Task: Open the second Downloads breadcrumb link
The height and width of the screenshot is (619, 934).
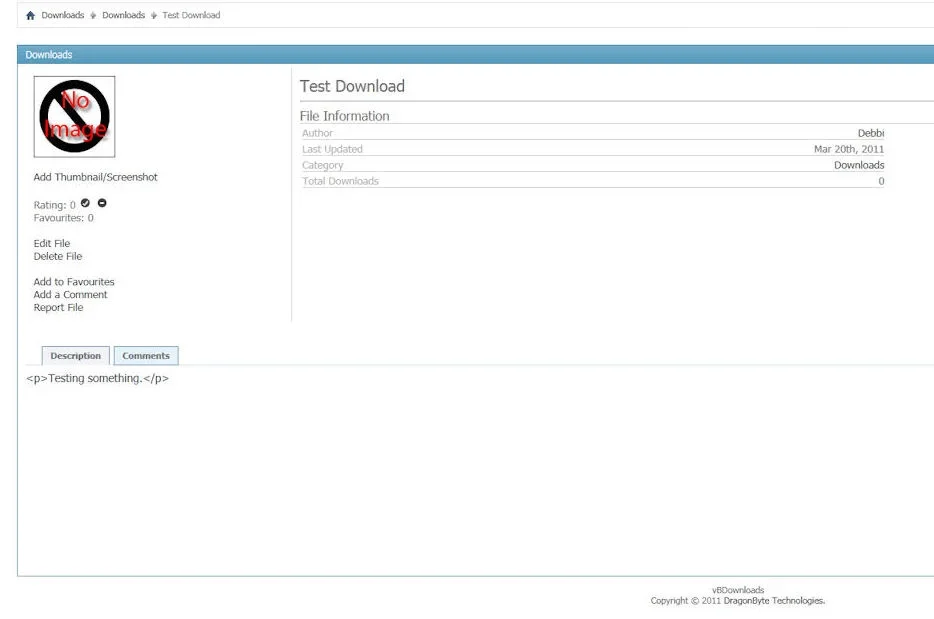Action: [123, 16]
